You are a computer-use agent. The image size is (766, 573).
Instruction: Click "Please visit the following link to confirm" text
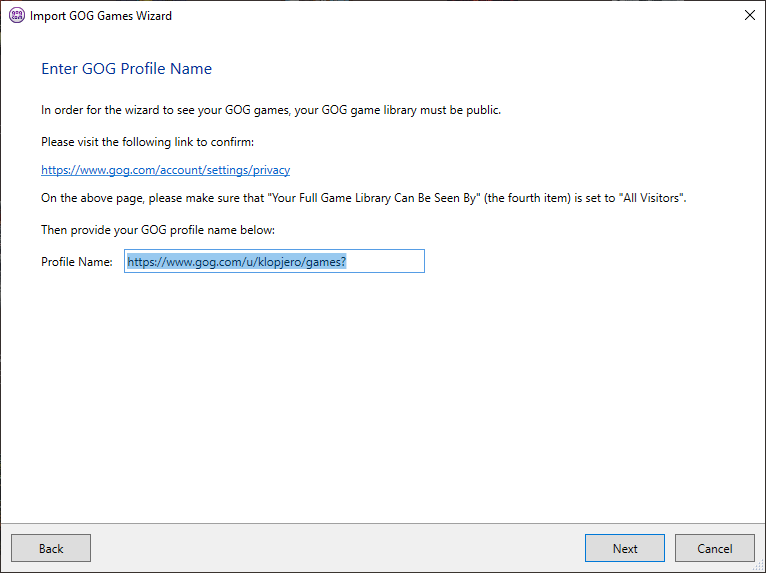pyautogui.click(x=148, y=142)
